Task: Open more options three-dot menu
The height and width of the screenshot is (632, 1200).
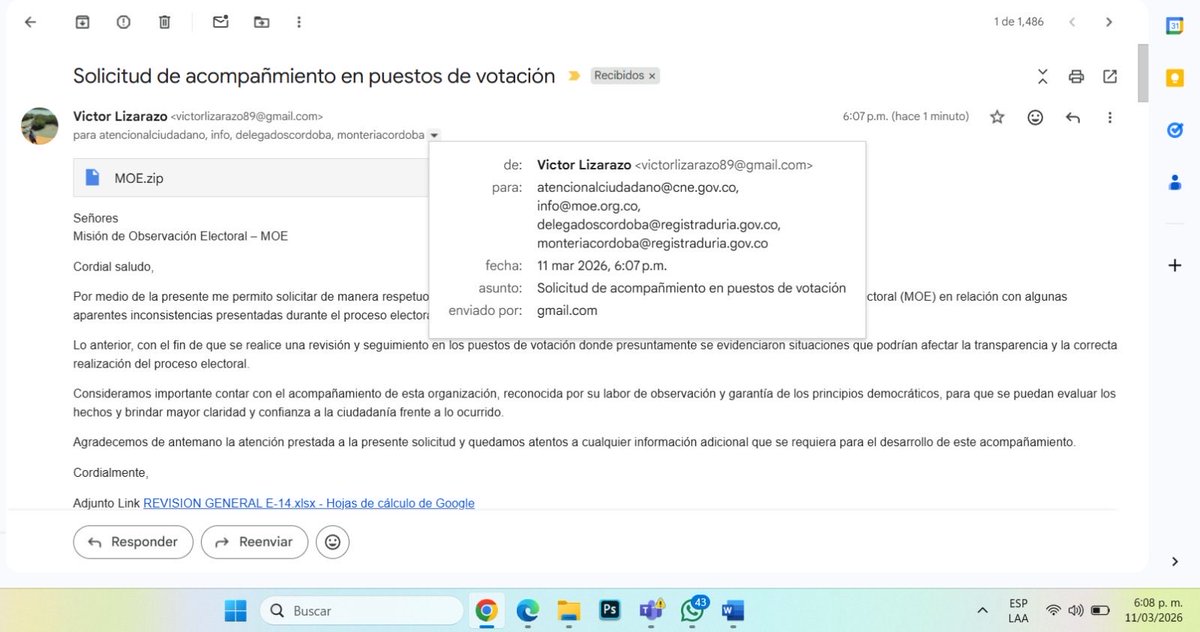Action: (1110, 117)
